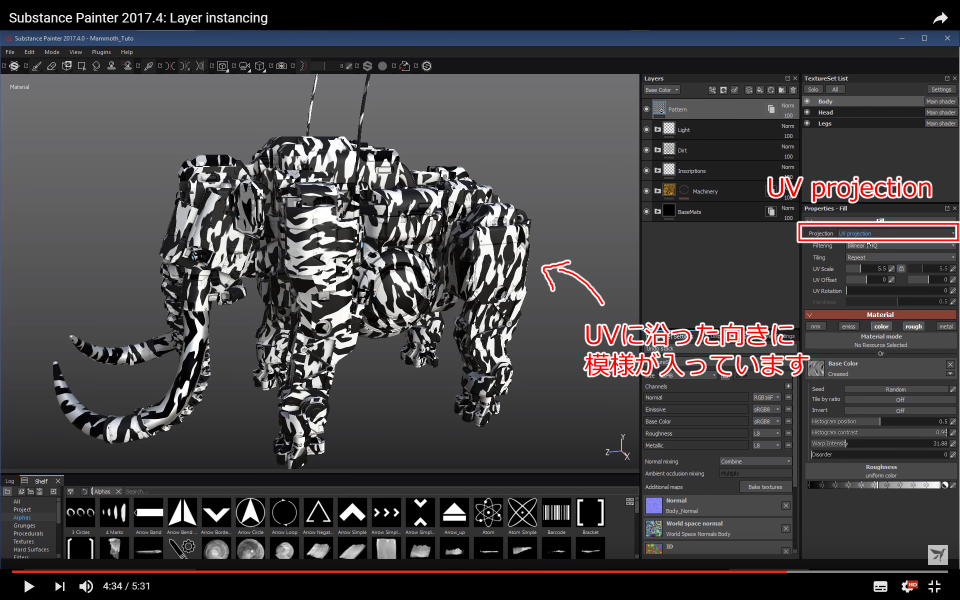960x600 pixels.
Task: Select the Polygon Fill tool
Action: pos(81,66)
